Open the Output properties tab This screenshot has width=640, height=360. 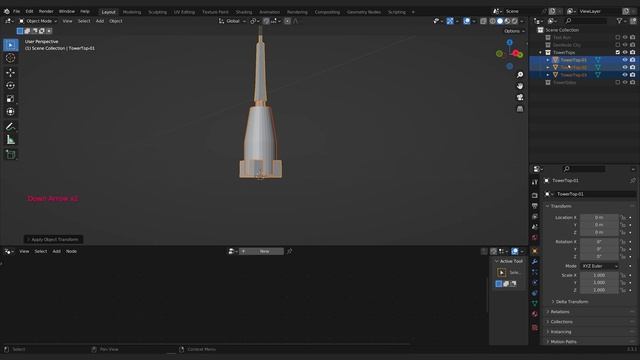[x=535, y=206]
